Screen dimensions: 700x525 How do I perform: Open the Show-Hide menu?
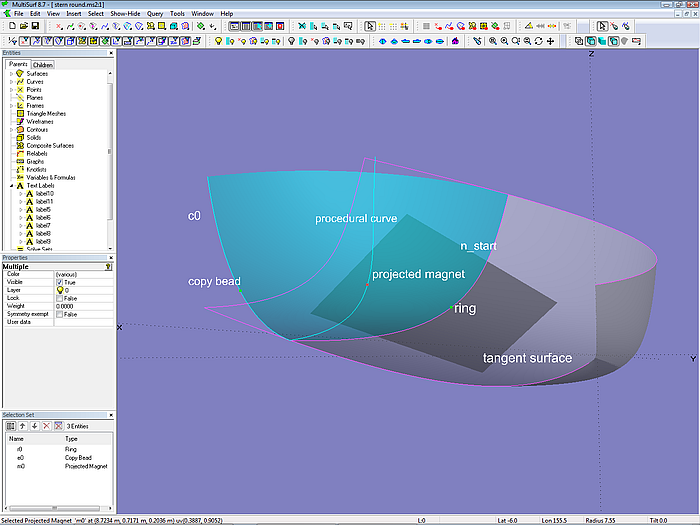(x=125, y=14)
